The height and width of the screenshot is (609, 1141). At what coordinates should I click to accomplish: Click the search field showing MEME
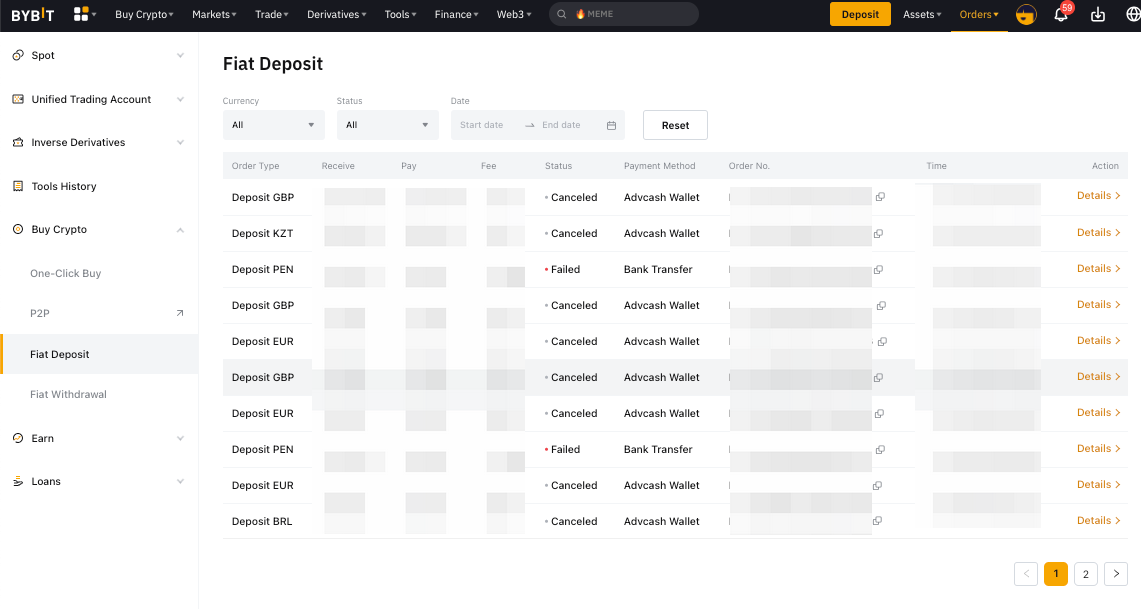click(623, 15)
